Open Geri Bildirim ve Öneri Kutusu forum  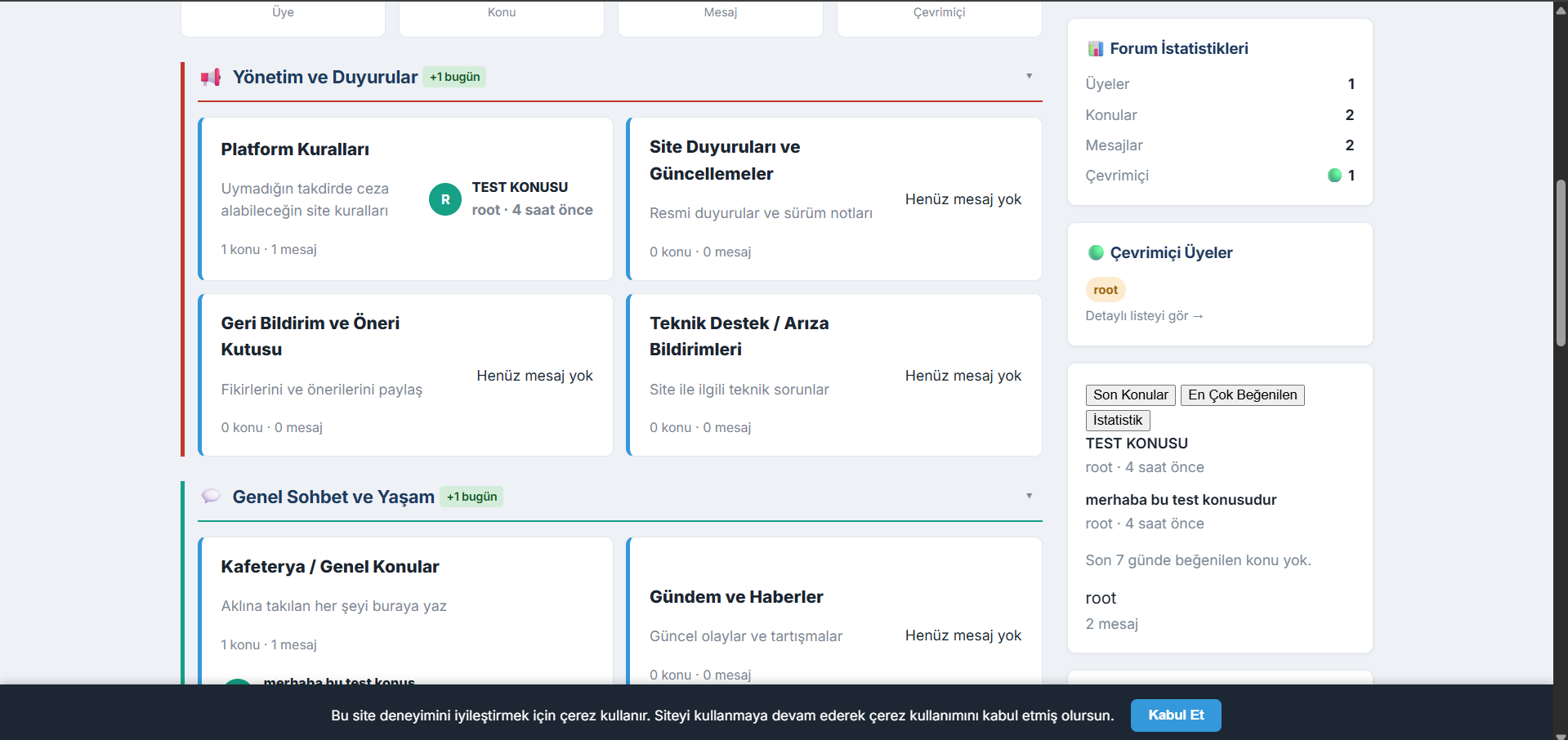[310, 336]
